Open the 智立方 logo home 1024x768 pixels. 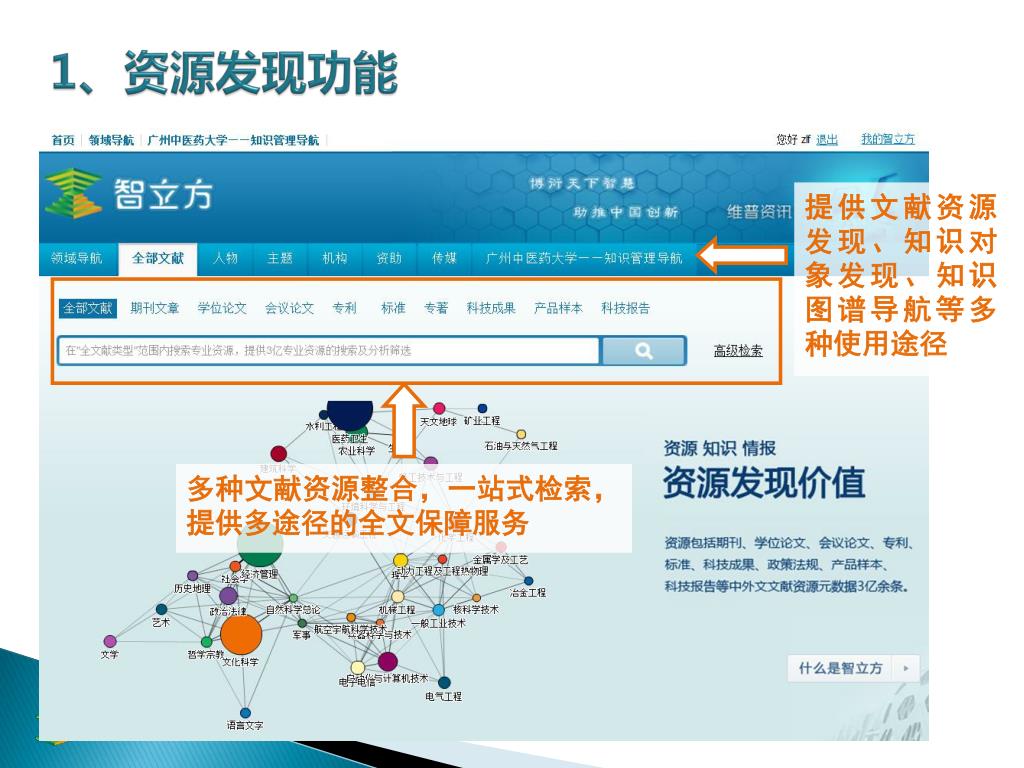tap(129, 193)
